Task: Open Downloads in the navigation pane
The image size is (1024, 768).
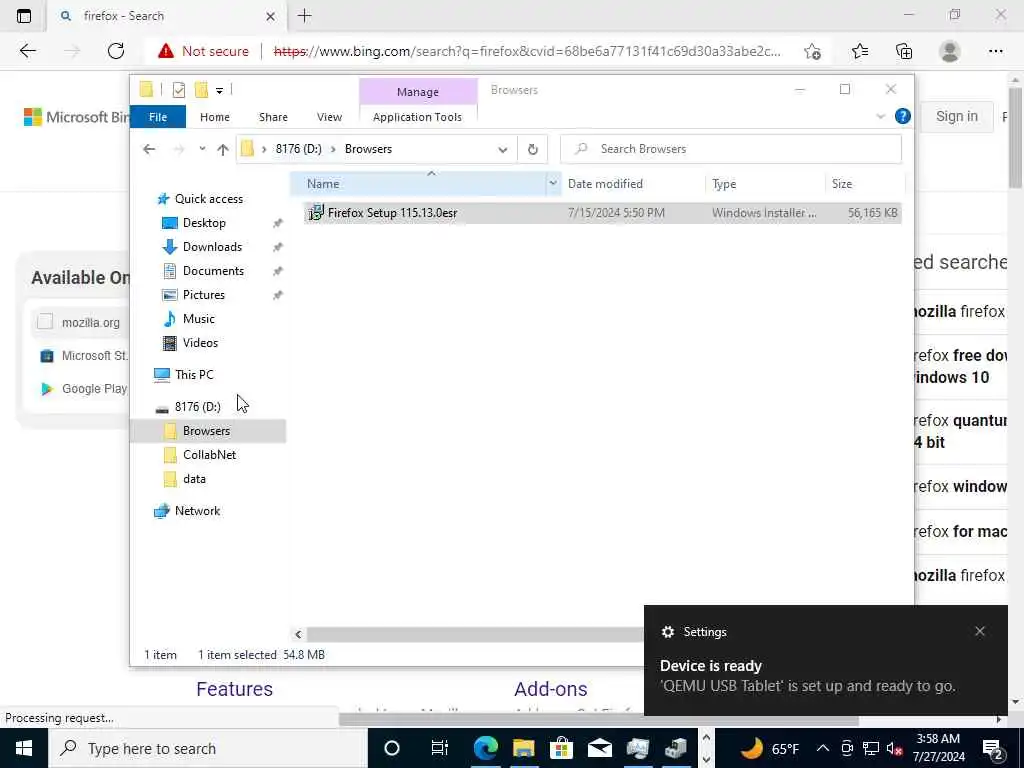Action: [212, 247]
